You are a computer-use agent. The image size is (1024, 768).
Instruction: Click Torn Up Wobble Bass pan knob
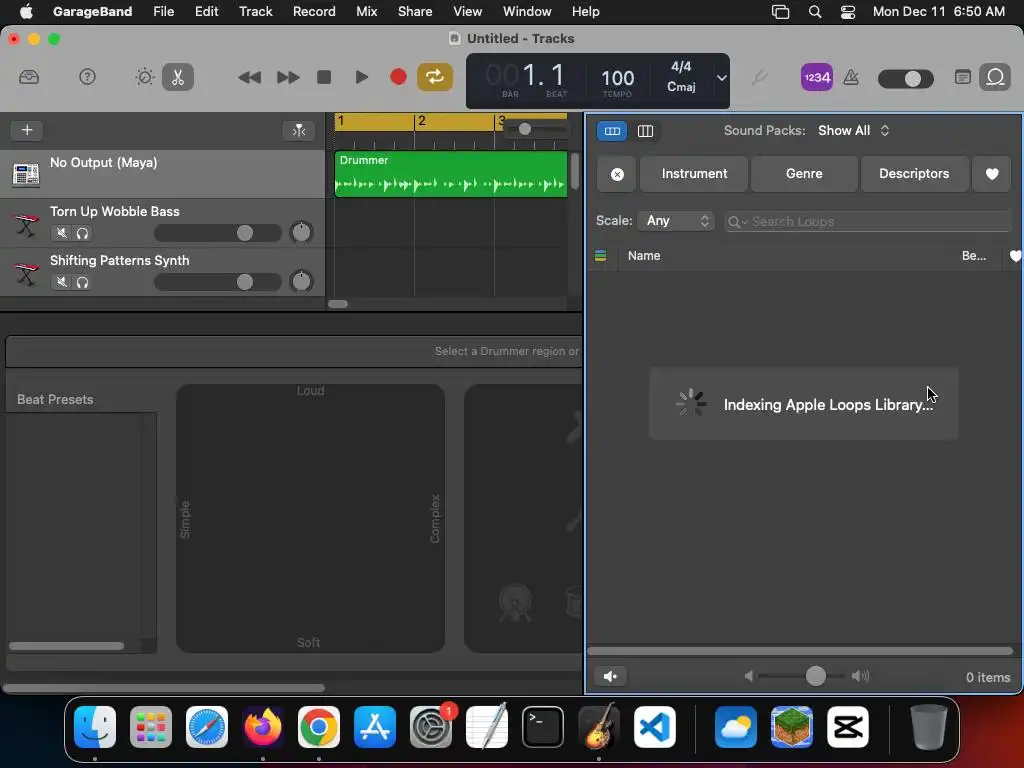click(301, 232)
